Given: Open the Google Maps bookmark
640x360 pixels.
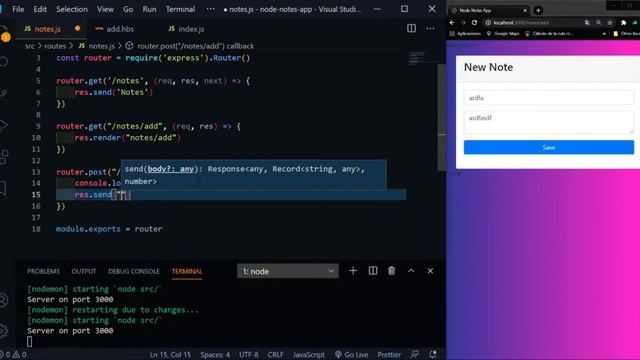Looking at the screenshot, I should pos(503,33).
